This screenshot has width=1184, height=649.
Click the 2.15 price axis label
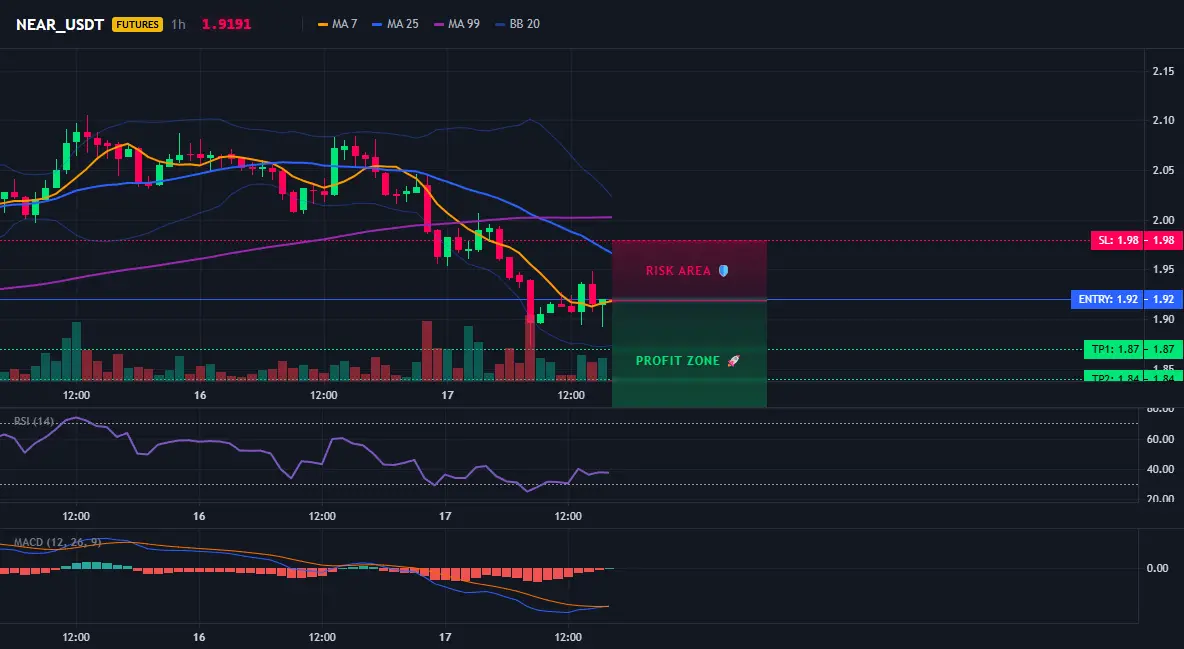tap(1163, 71)
